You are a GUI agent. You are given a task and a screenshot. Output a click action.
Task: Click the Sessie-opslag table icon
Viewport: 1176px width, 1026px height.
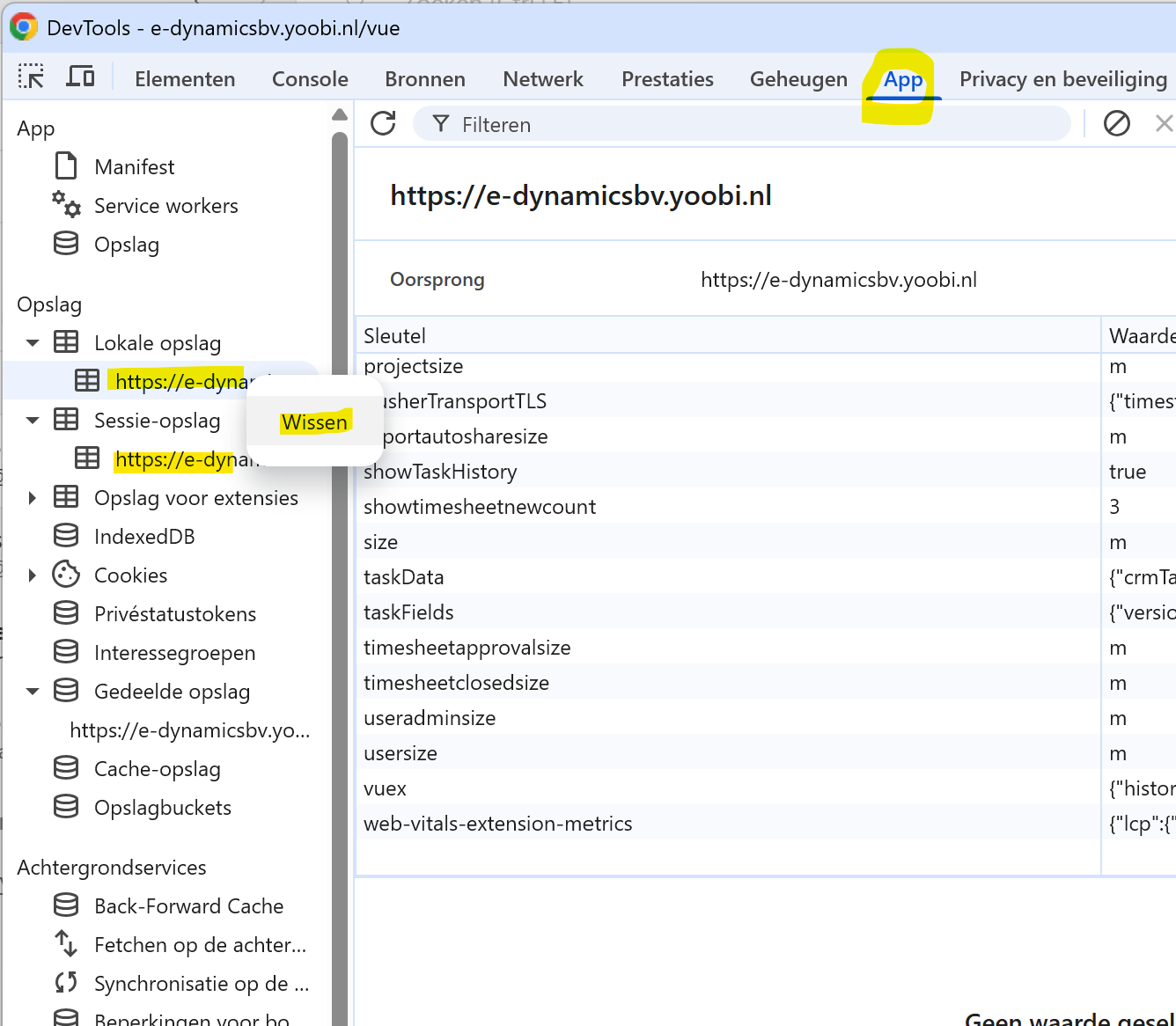point(66,420)
